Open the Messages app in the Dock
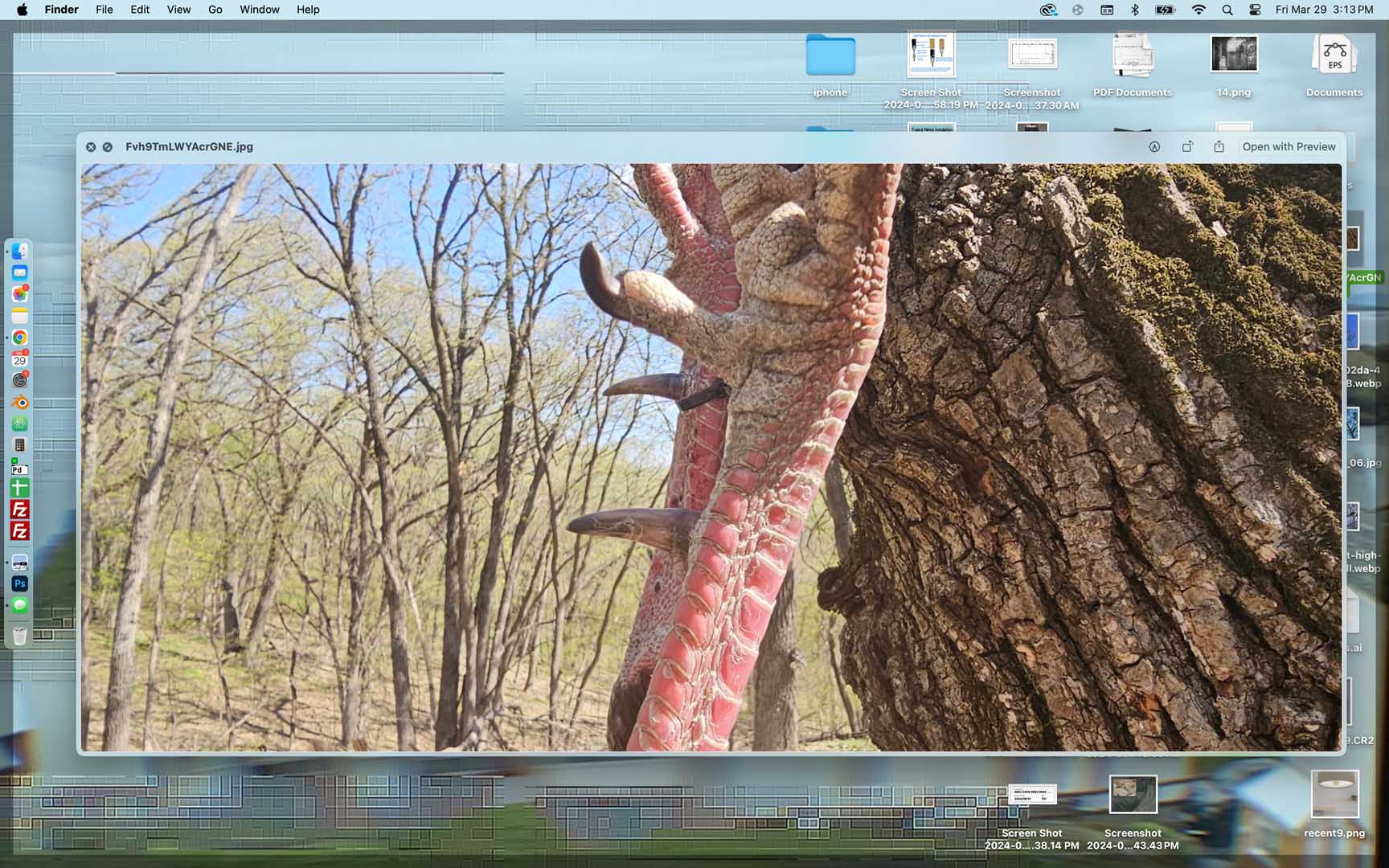 click(x=20, y=605)
